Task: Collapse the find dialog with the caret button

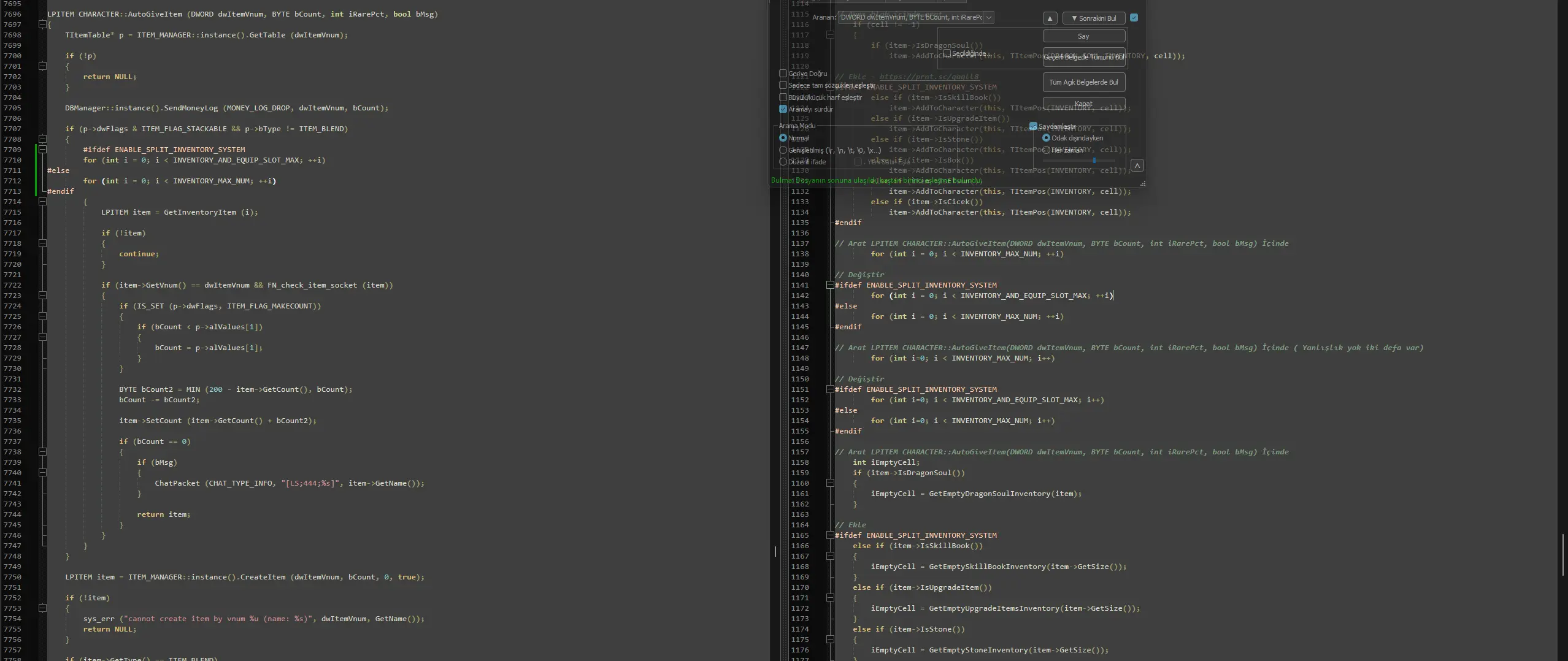Action: (x=1137, y=166)
